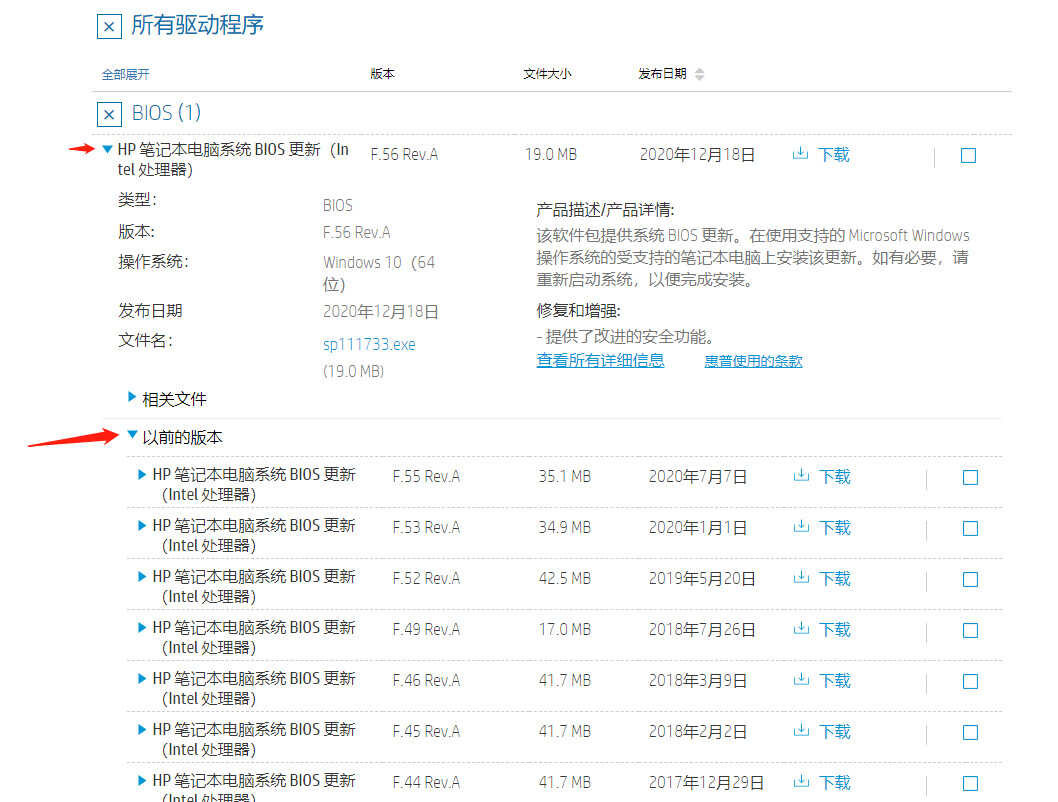The width and height of the screenshot is (1058, 802).
Task: Select the 34.9 MB size cell
Action: coord(565,527)
